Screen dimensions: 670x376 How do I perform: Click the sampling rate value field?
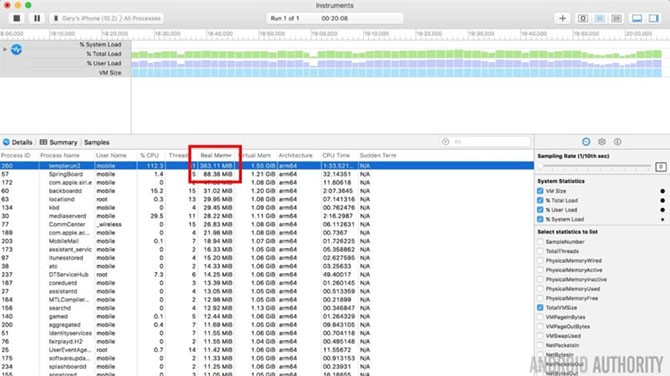click(x=661, y=167)
